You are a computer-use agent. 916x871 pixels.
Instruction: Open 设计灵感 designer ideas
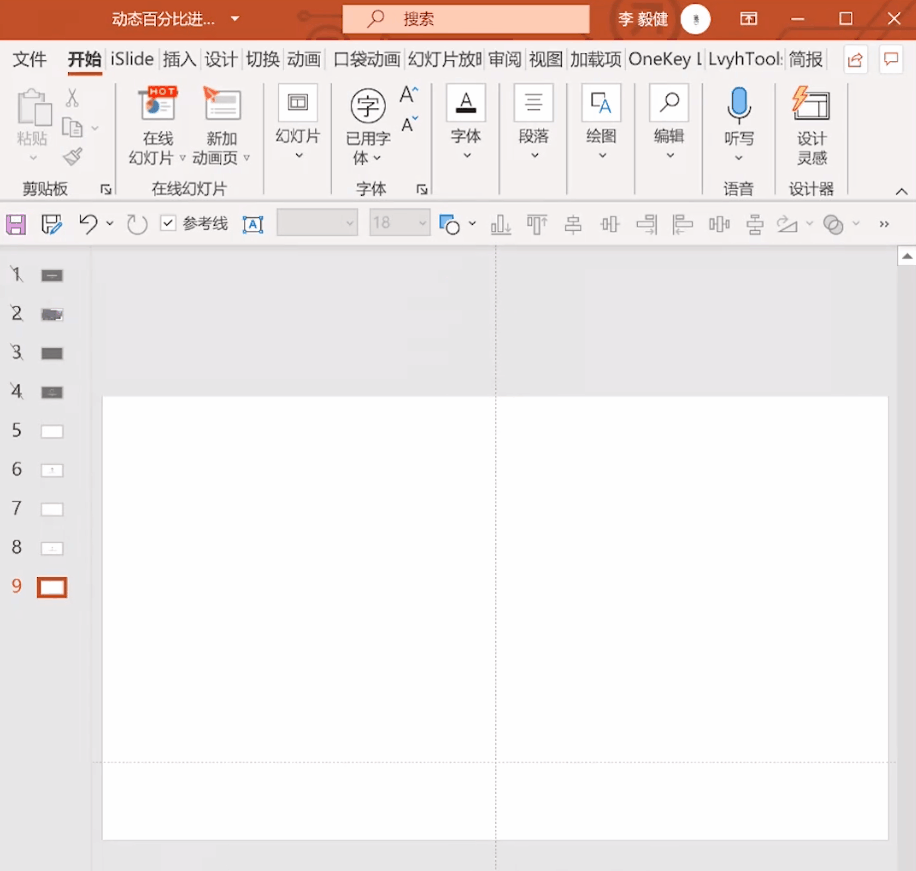811,126
